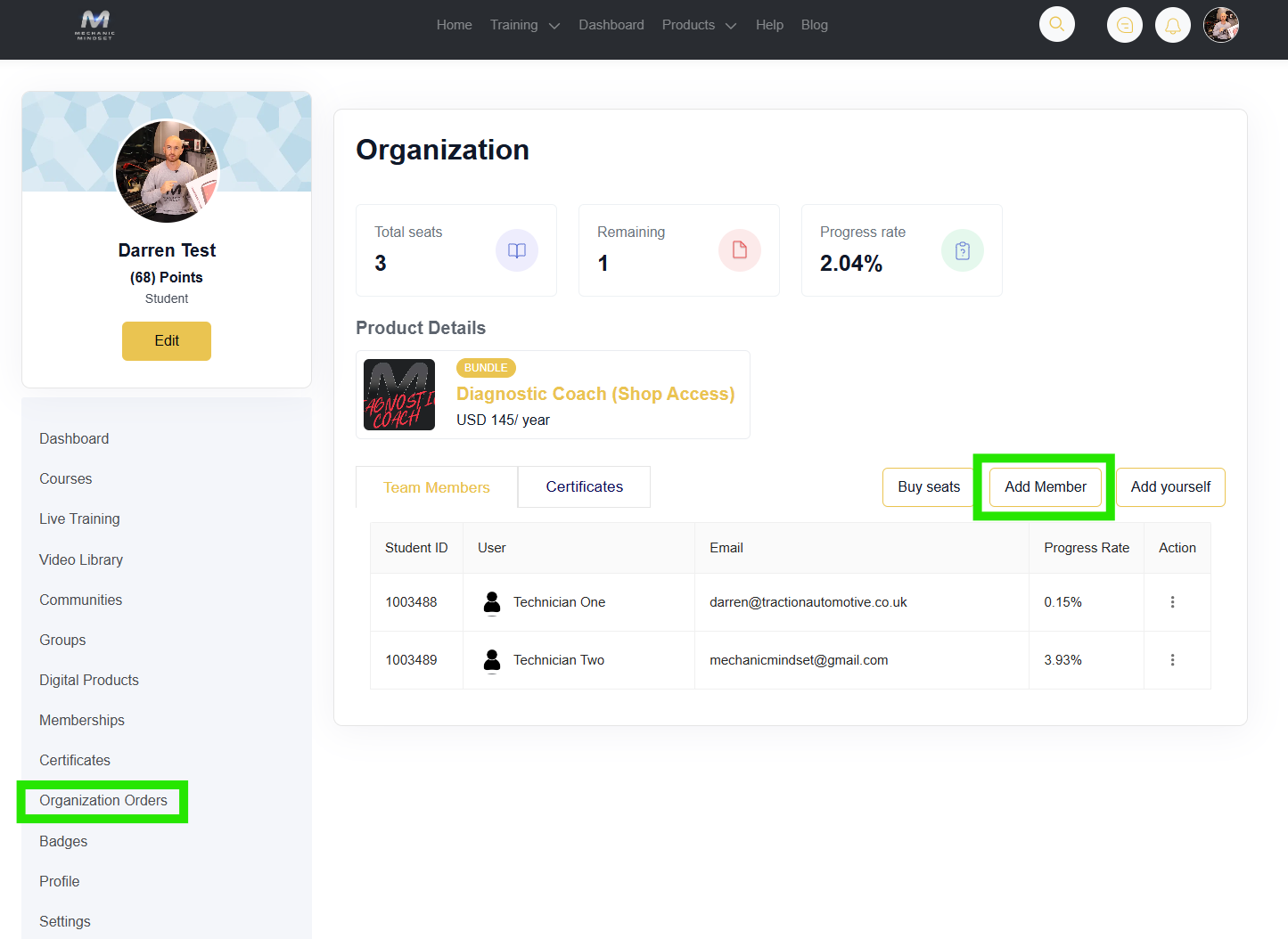Open the Diagnostic Coach (Shop Access) link
This screenshot has height=939, width=1288.
coord(595,394)
